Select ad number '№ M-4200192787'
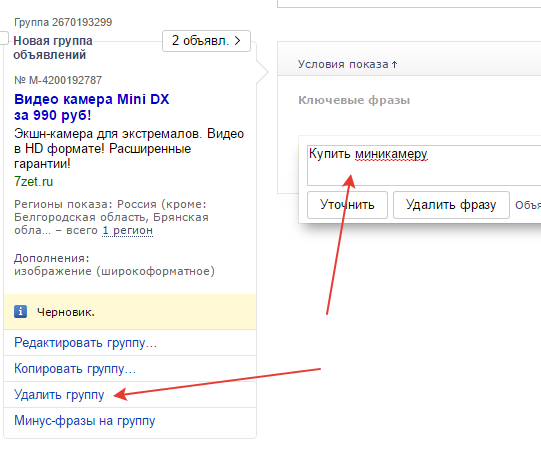 pos(58,80)
